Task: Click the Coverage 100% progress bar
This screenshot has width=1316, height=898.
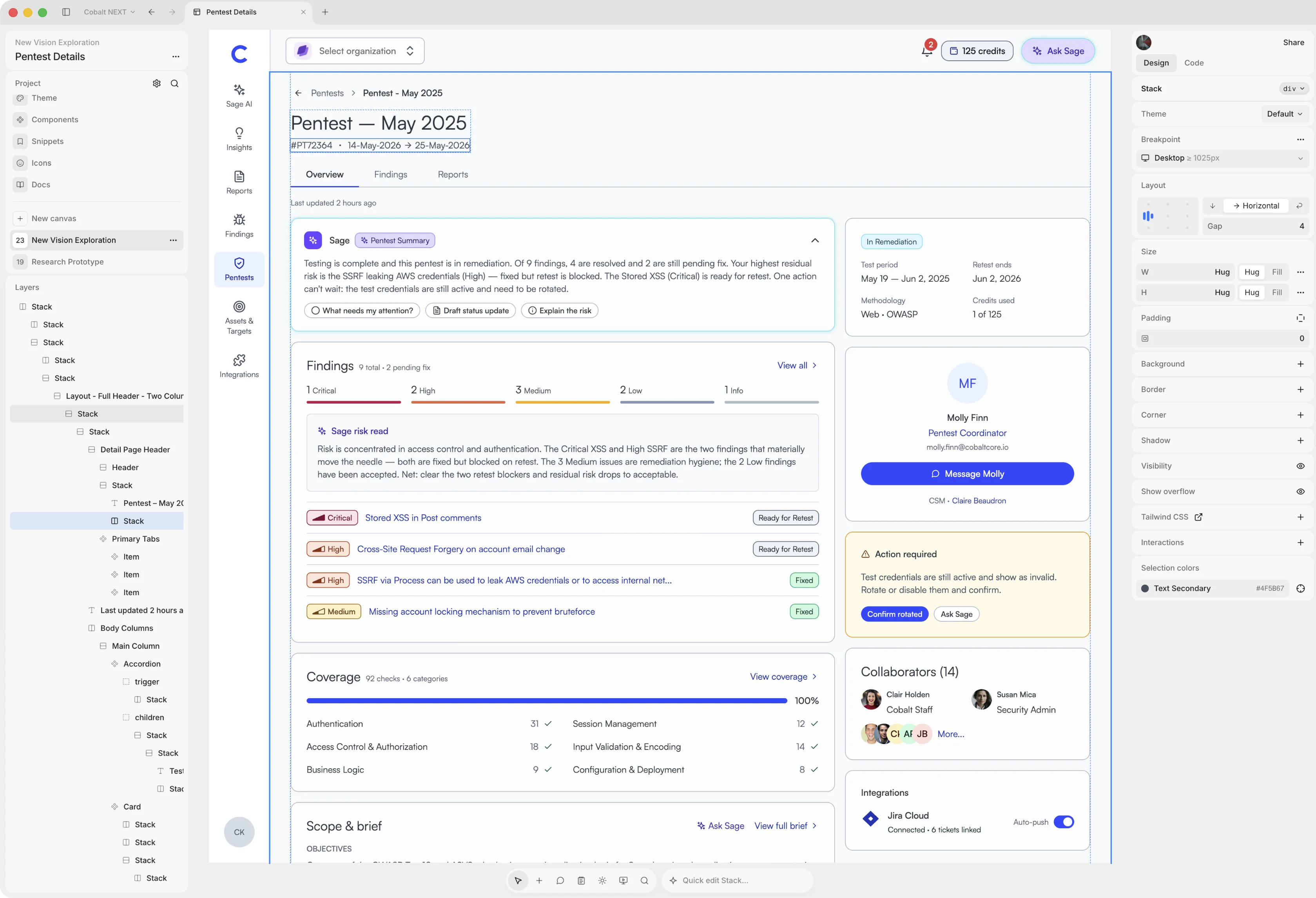Action: click(x=546, y=701)
